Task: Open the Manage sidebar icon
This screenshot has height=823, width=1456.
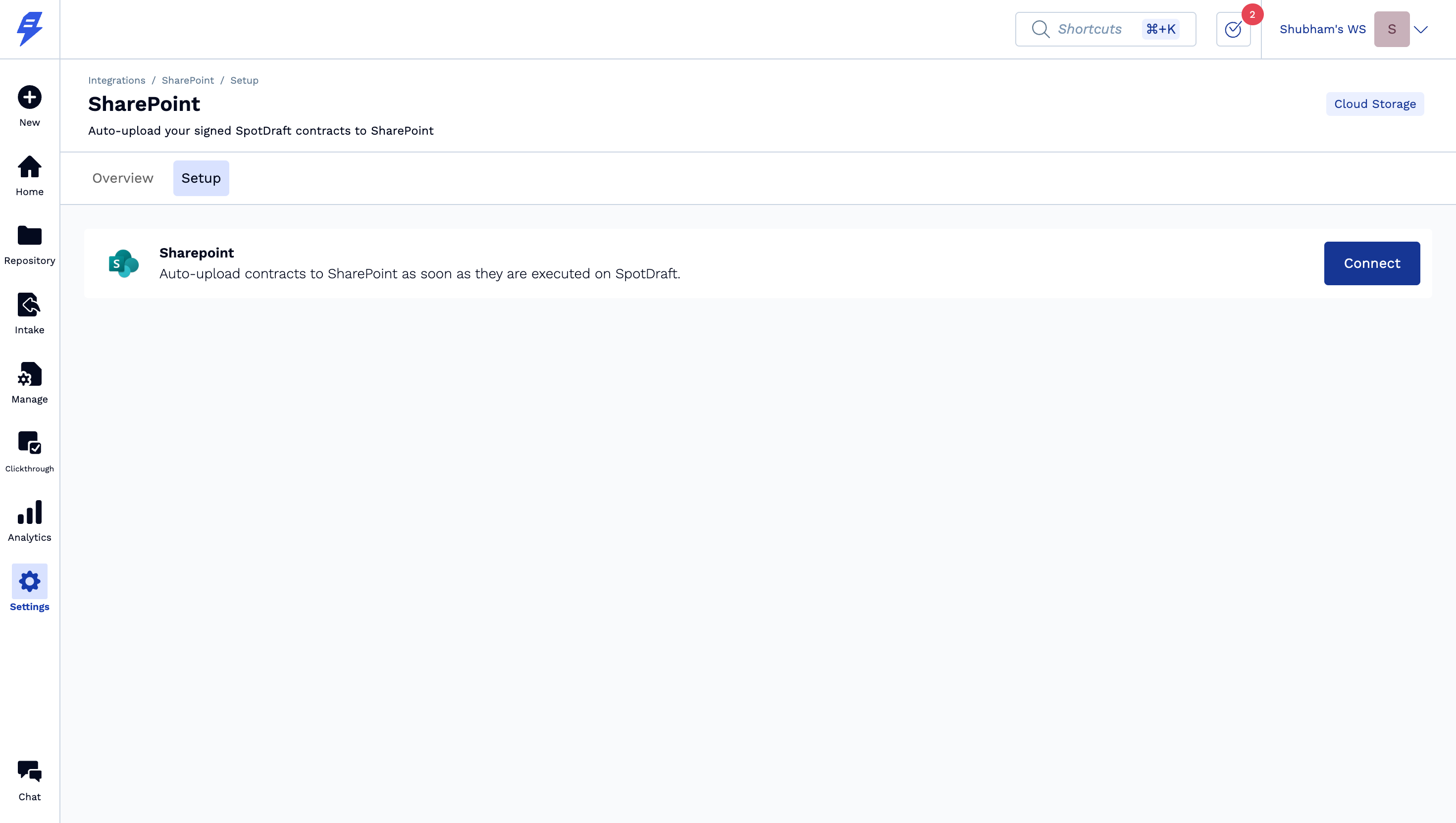Action: (29, 374)
